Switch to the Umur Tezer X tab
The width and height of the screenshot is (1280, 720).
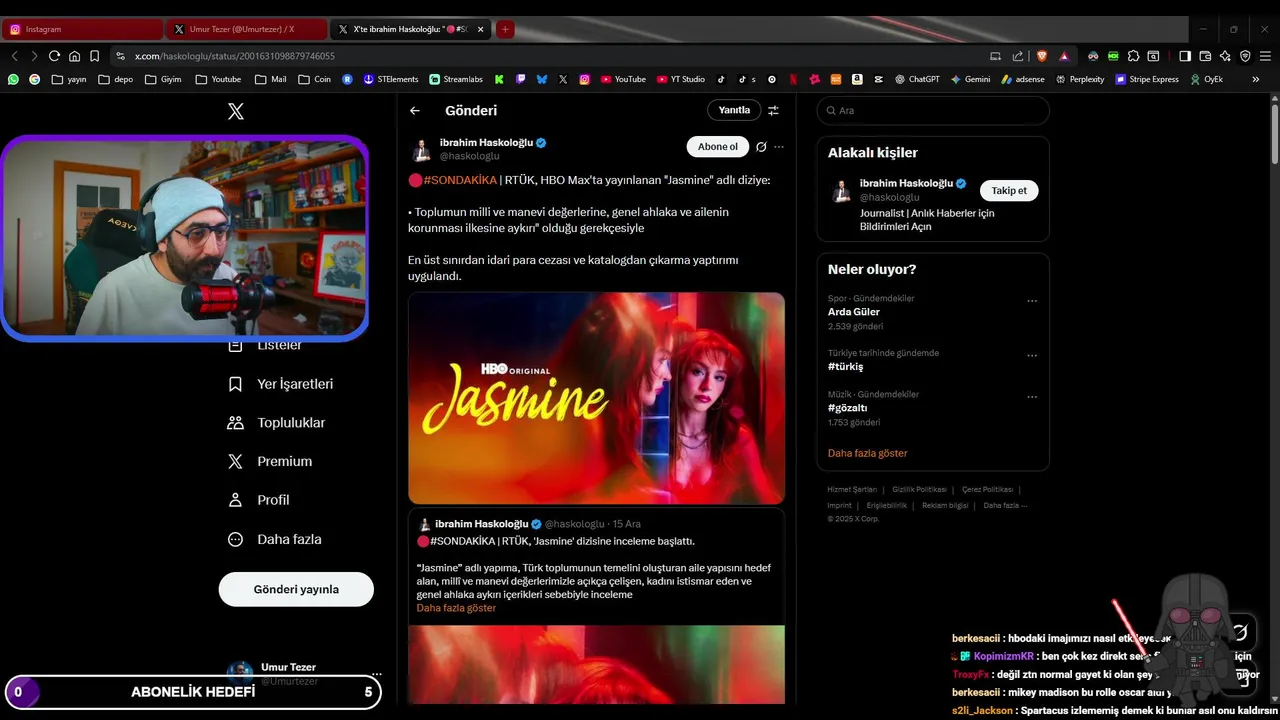247,29
